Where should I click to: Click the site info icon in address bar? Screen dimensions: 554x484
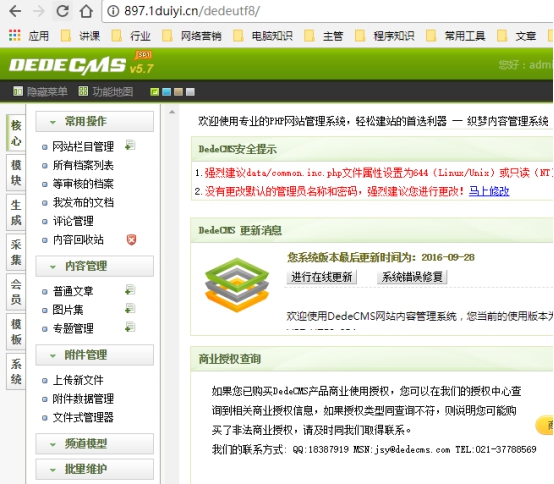(x=113, y=11)
